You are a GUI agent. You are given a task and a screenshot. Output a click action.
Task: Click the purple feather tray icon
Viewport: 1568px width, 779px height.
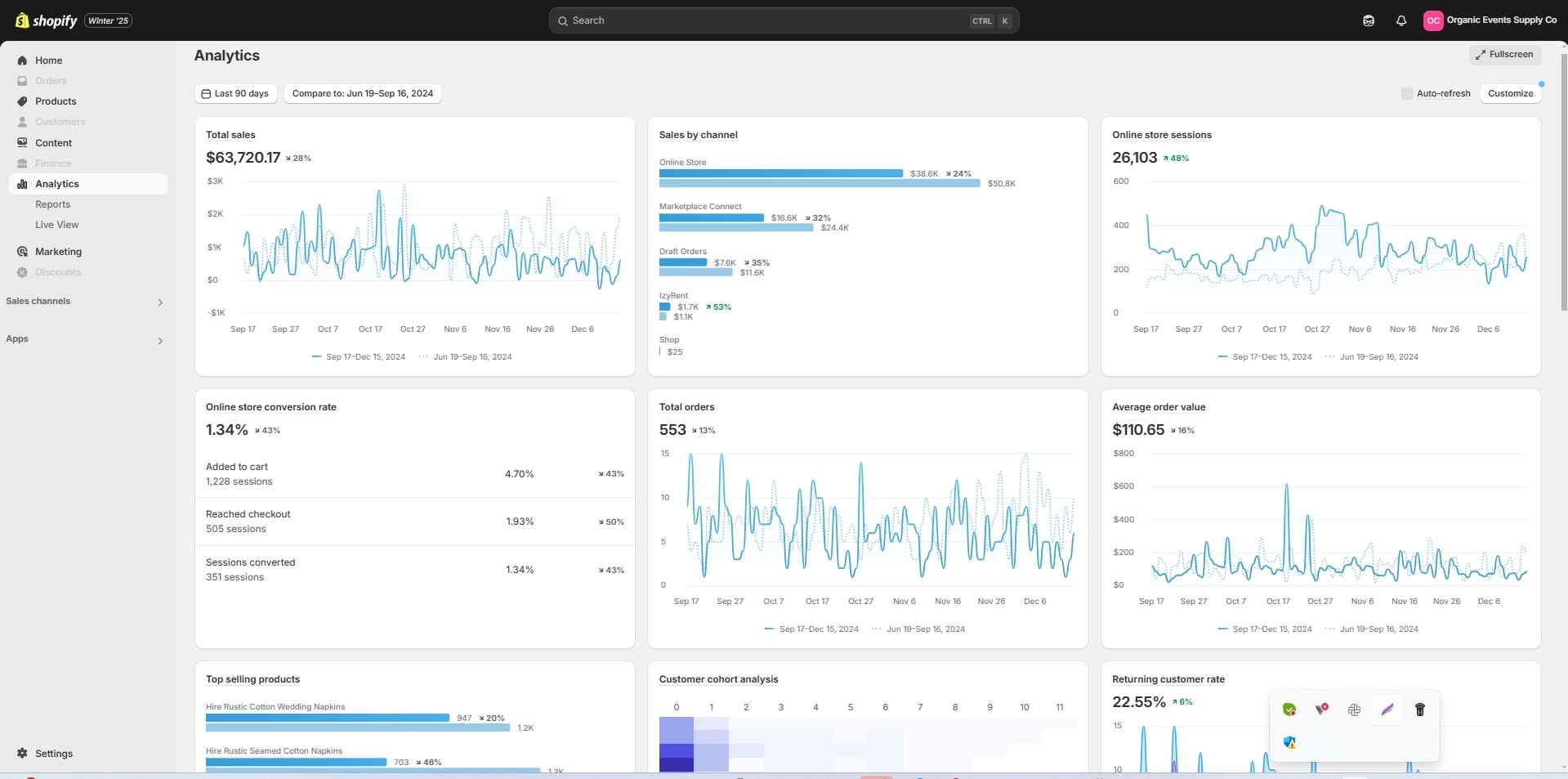(1387, 710)
